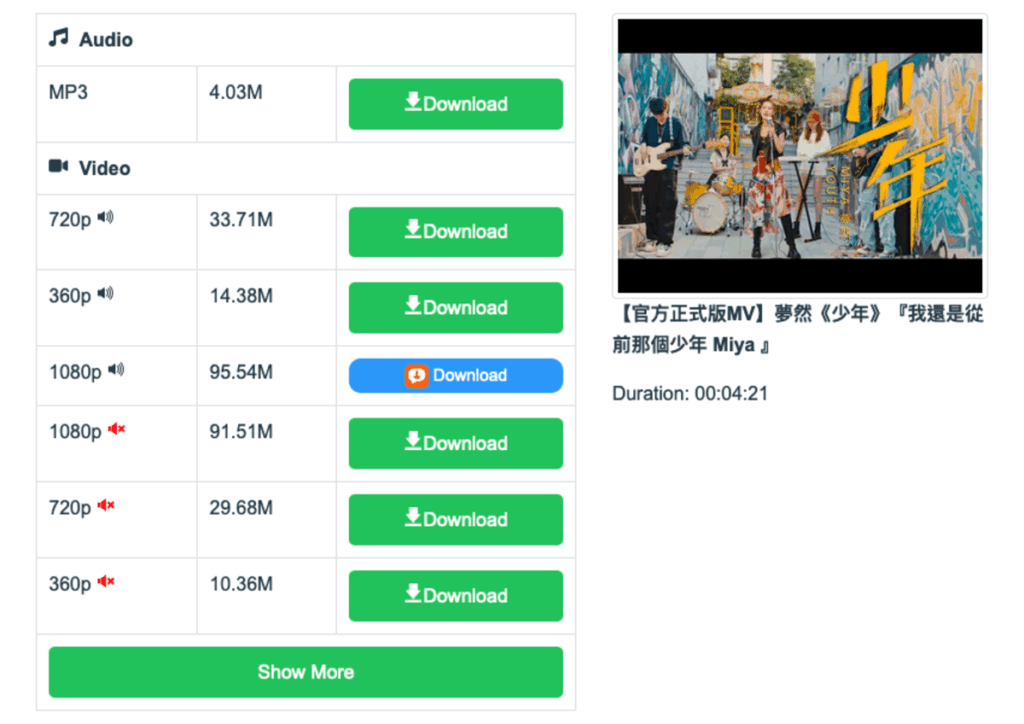Screen dimensions: 1024x724
Task: Click the music note Audio icon
Action: click(x=58, y=38)
